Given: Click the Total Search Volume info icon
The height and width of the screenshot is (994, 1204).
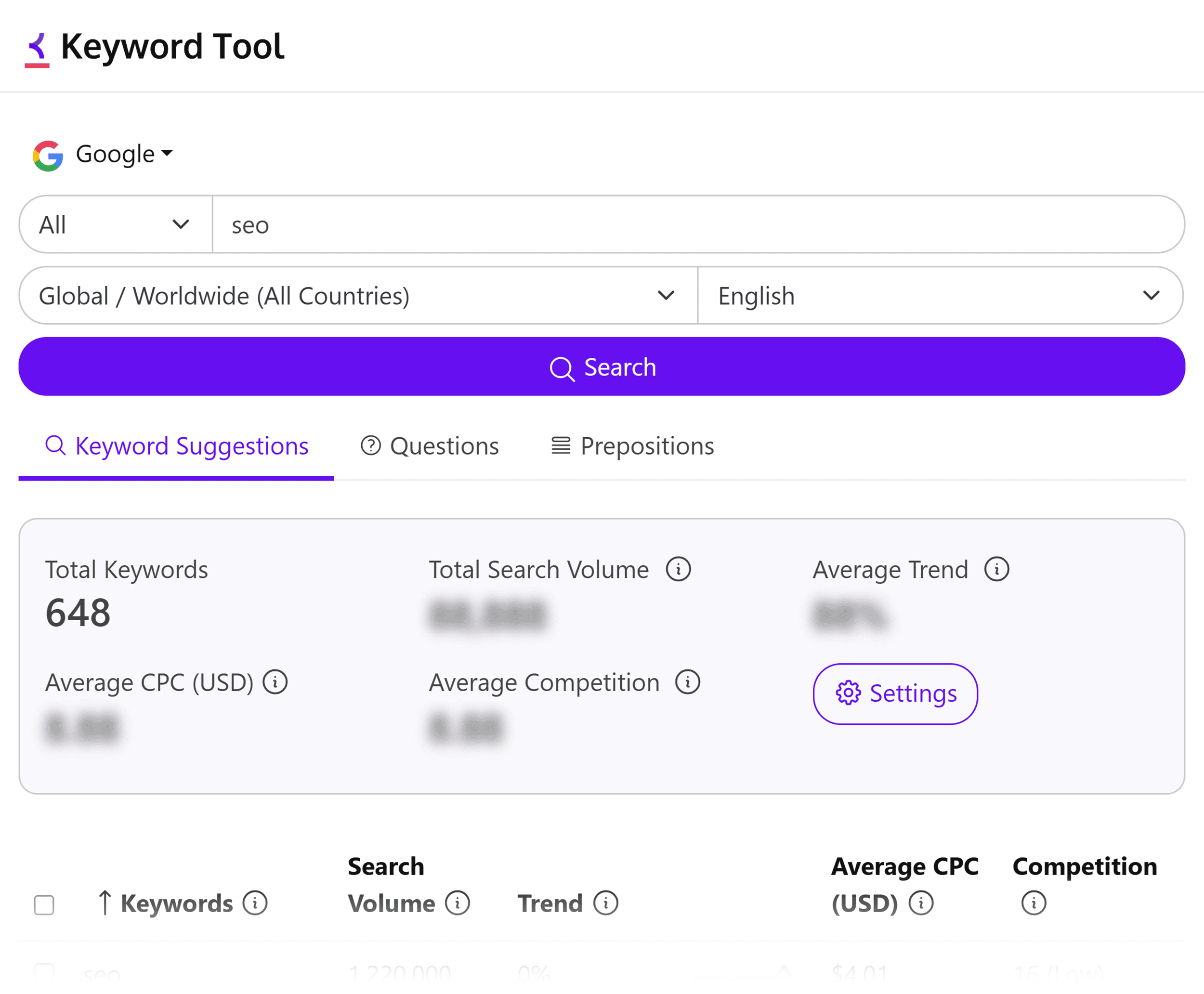Looking at the screenshot, I should pyautogui.click(x=679, y=569).
